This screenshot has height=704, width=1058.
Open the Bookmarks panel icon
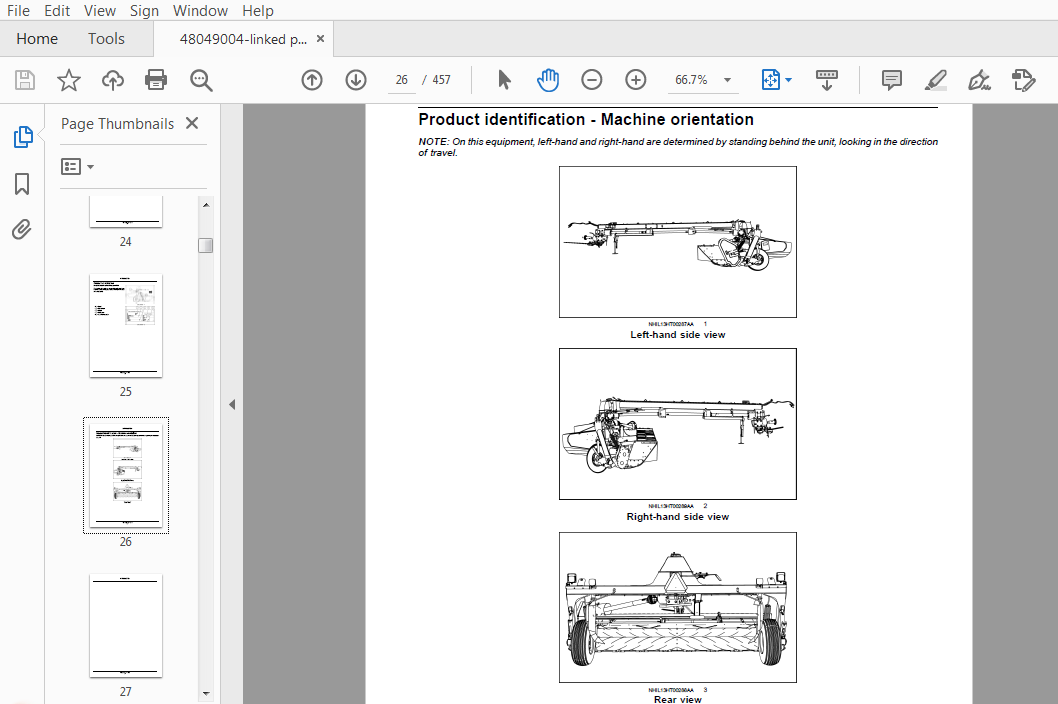22,184
